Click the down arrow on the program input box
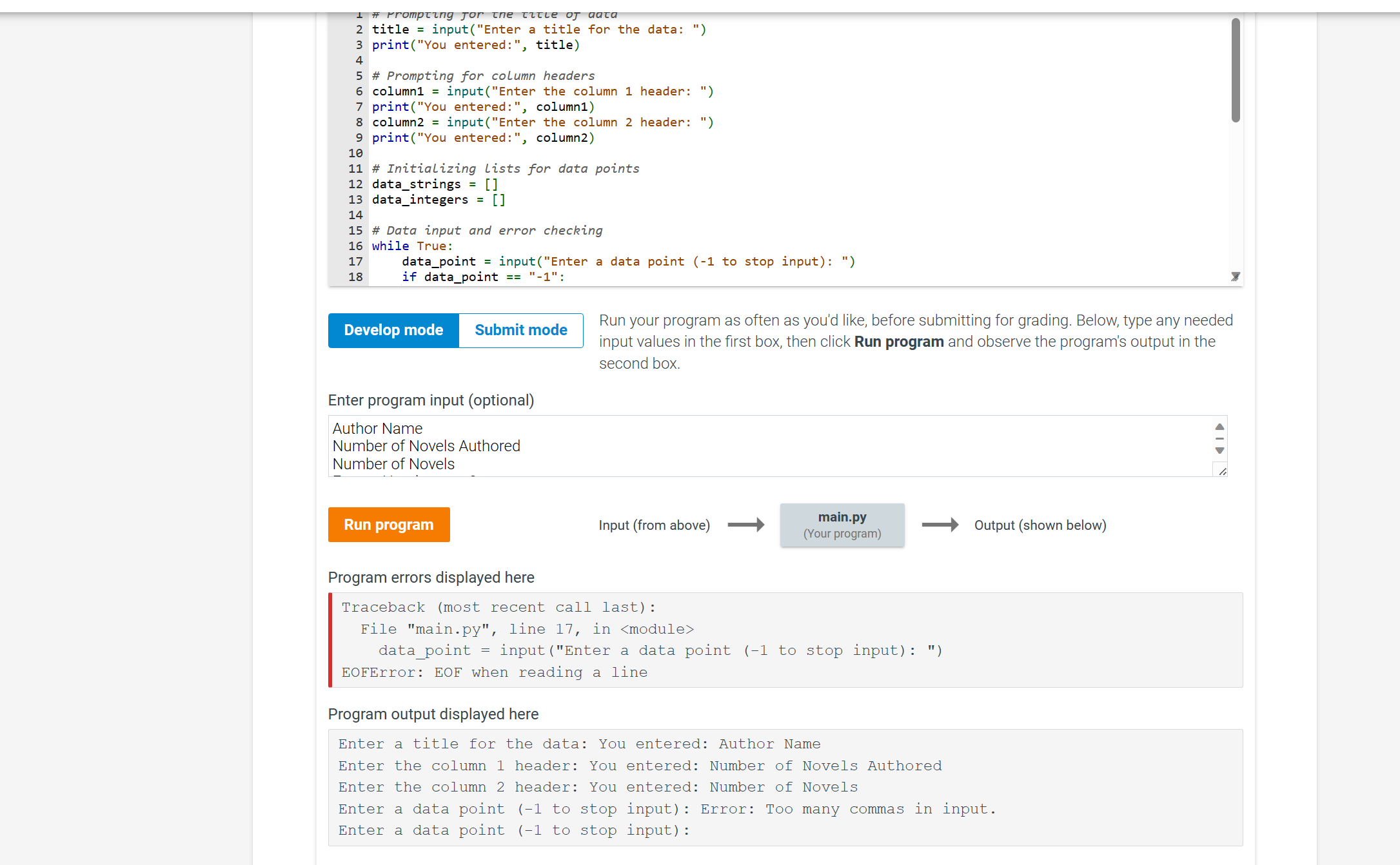Image resolution: width=1400 pixels, height=865 pixels. click(x=1219, y=451)
